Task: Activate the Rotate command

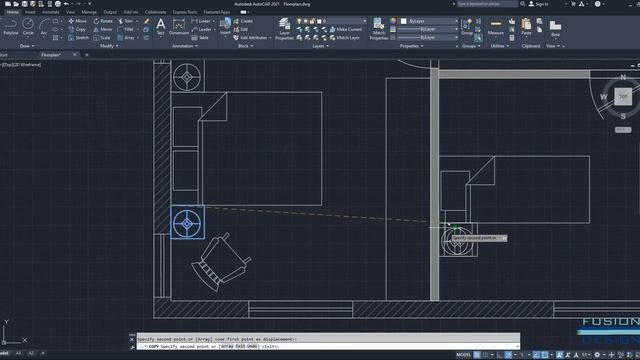Action: pyautogui.click(x=103, y=21)
